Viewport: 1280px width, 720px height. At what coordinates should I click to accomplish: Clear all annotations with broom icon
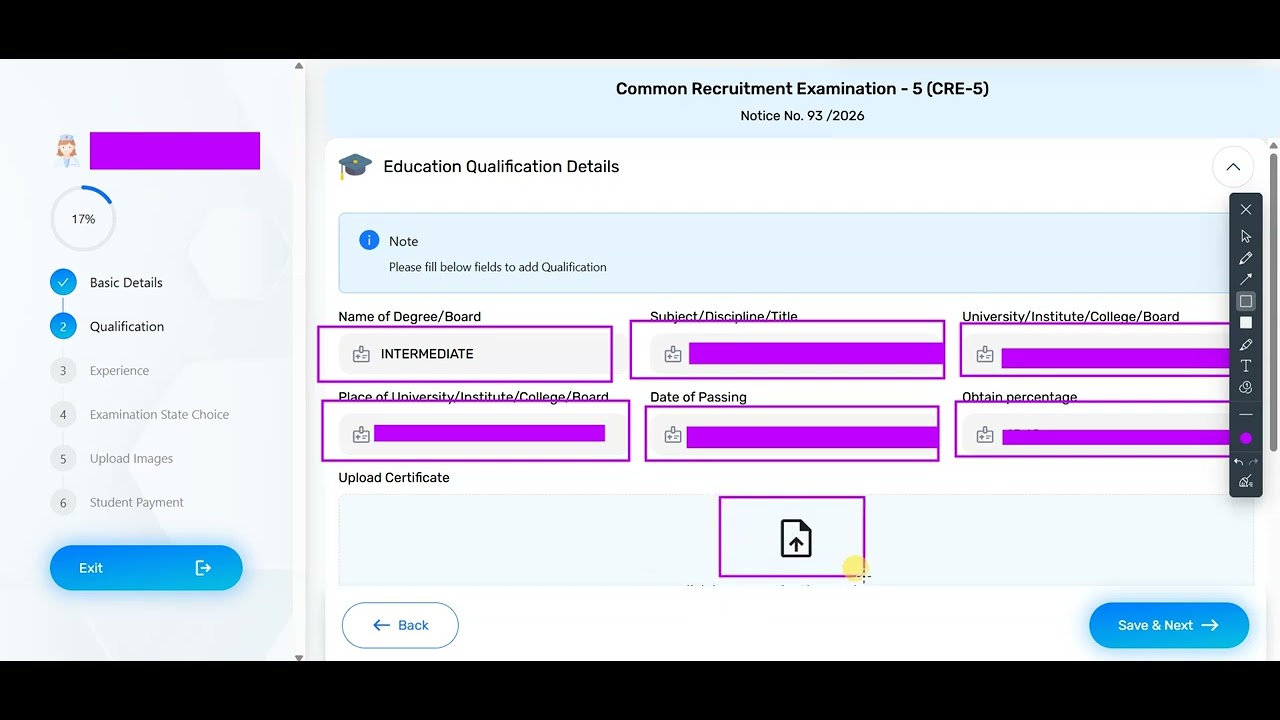1246,482
